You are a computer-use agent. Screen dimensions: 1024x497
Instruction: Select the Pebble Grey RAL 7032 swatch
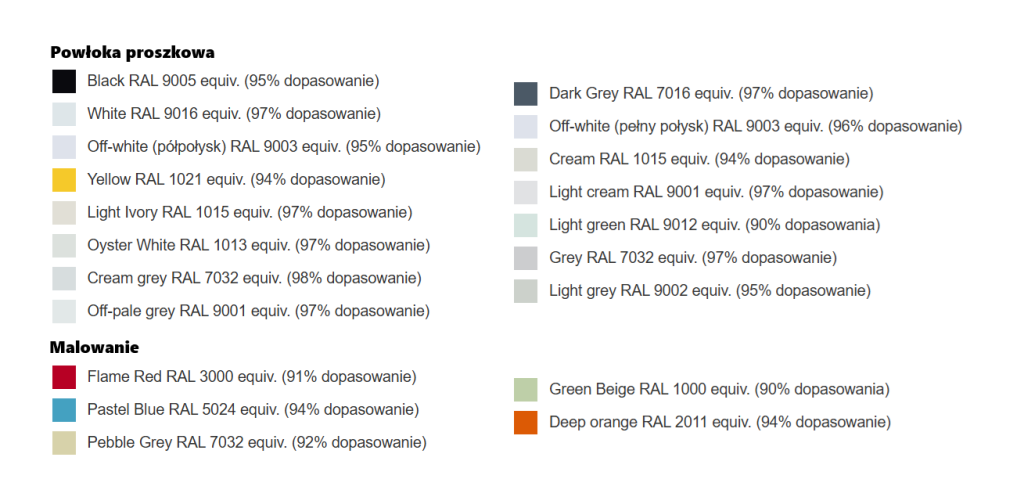64,443
